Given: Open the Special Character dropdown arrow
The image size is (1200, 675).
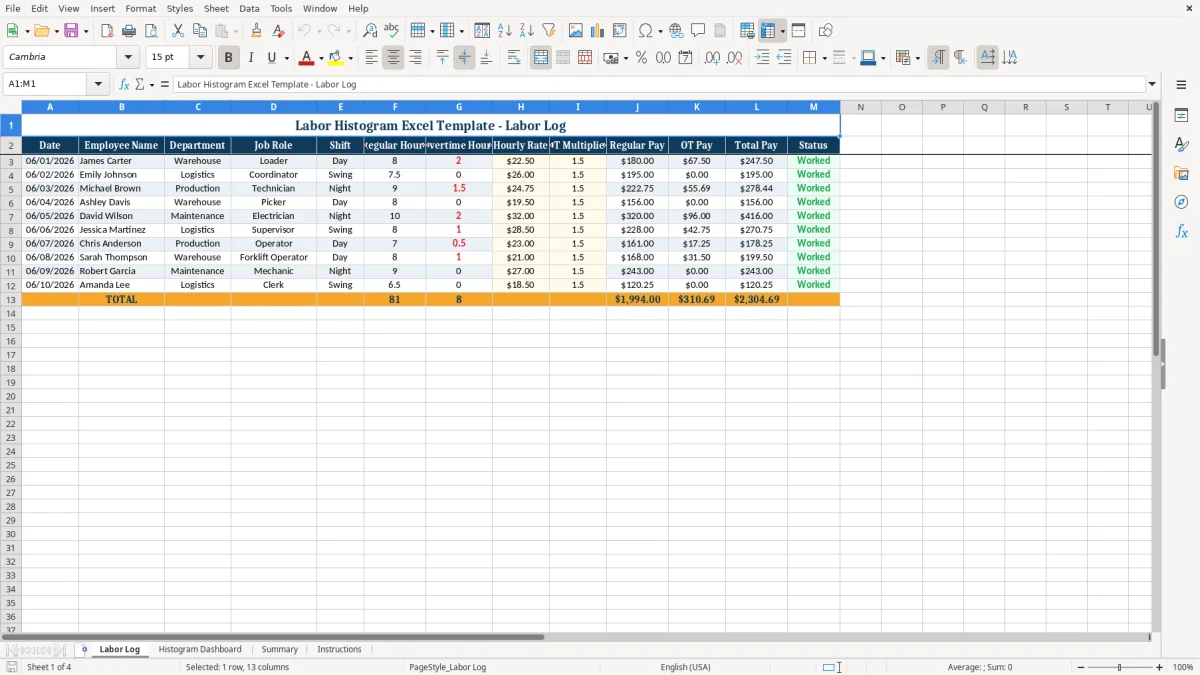Looking at the screenshot, I should point(660,31).
